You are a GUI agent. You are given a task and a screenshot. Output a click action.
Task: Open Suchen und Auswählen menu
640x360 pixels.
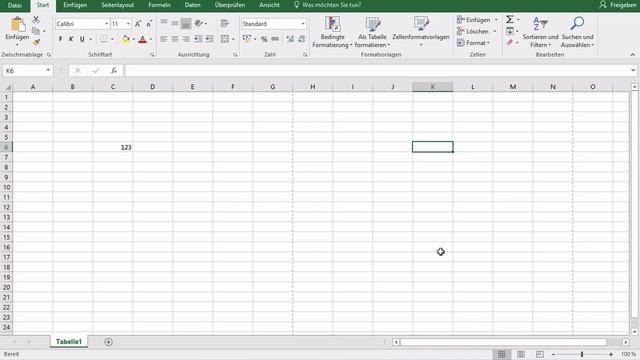coord(577,32)
